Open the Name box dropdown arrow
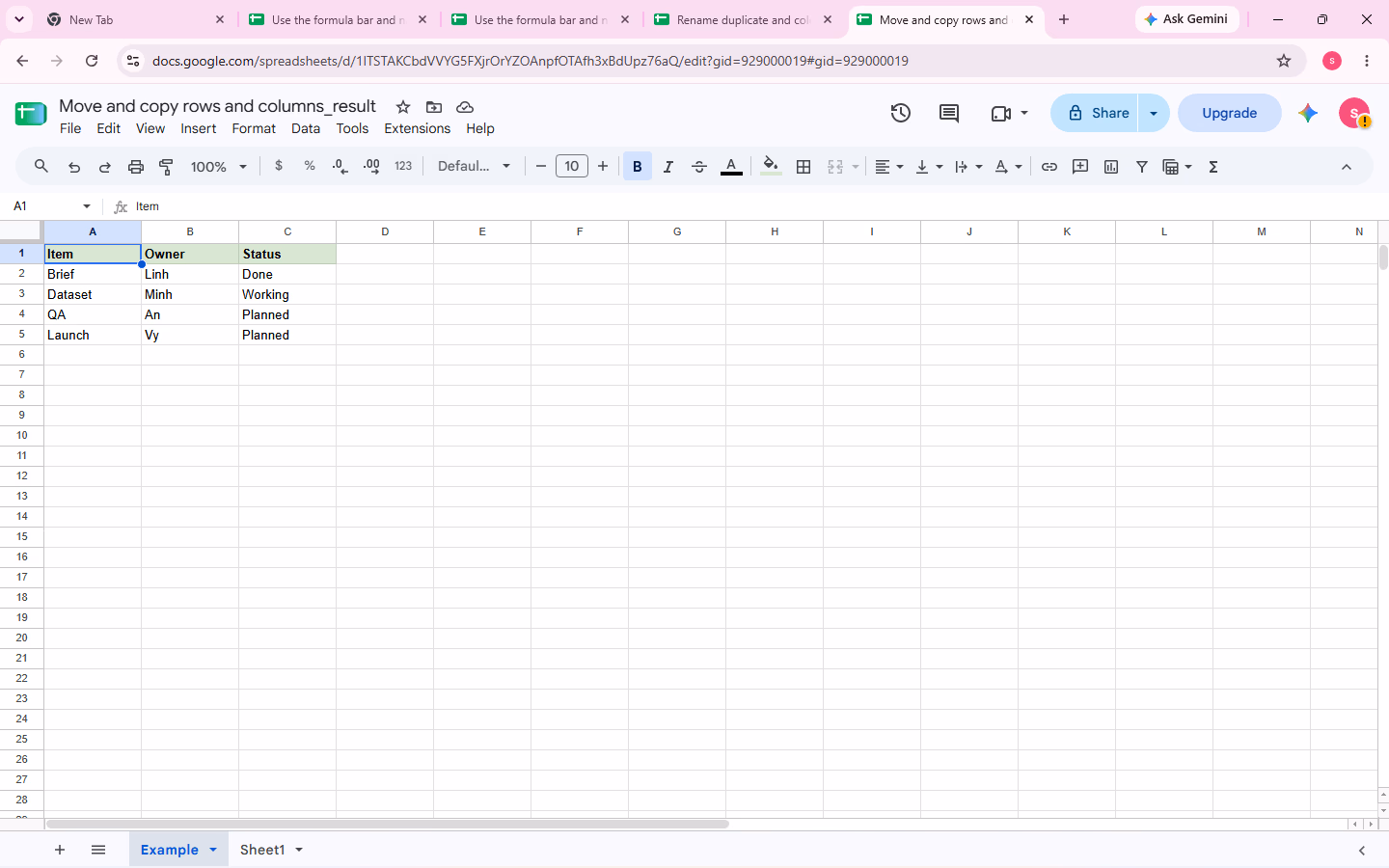Viewport: 1389px width, 868px height. [x=87, y=206]
